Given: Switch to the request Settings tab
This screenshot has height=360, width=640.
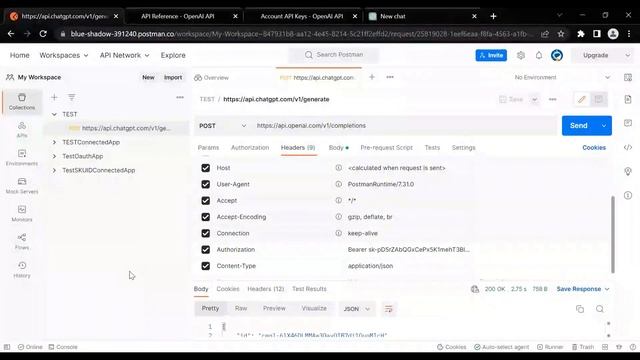Looking at the screenshot, I should click(463, 148).
